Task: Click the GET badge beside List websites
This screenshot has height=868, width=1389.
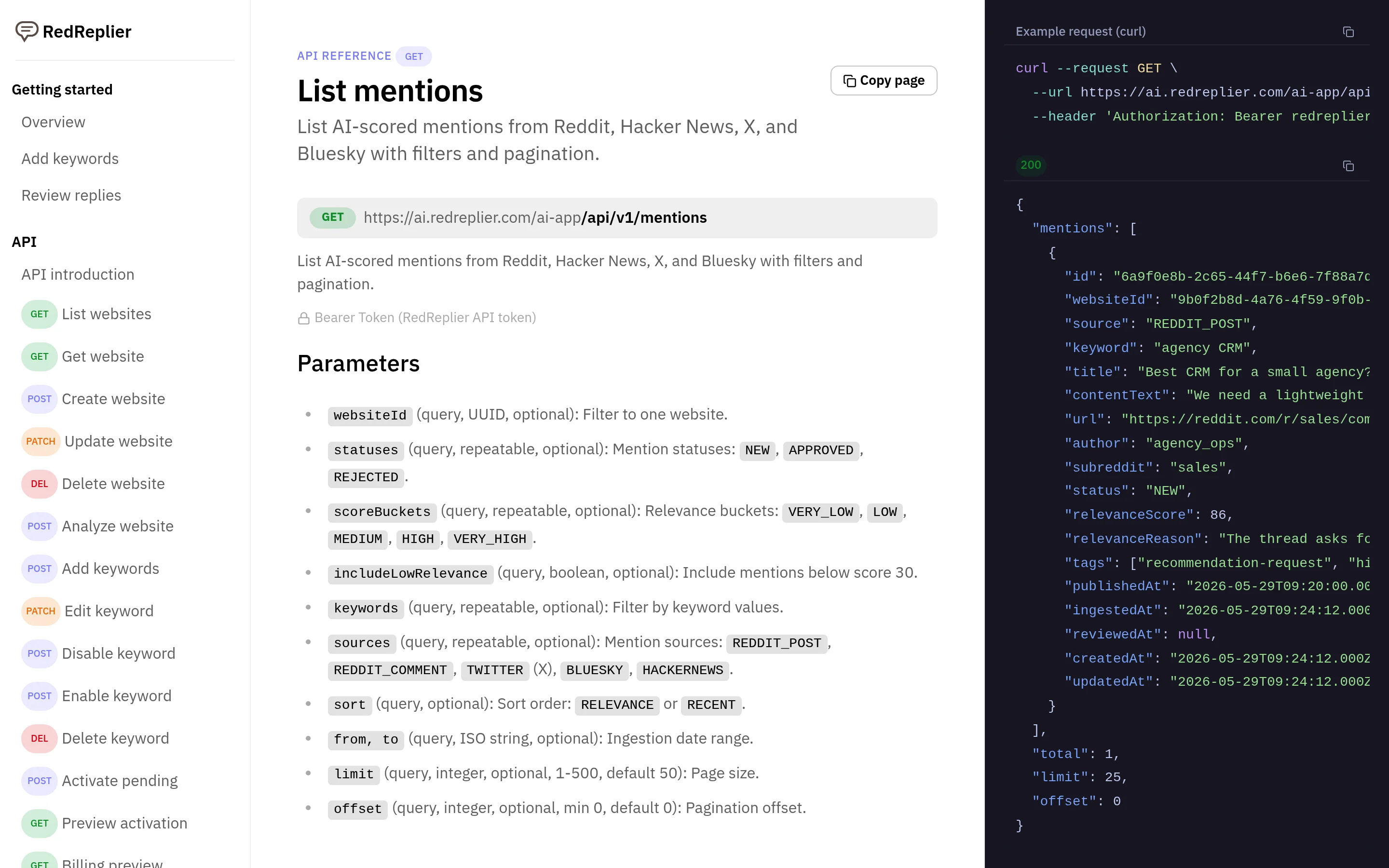Action: point(39,314)
